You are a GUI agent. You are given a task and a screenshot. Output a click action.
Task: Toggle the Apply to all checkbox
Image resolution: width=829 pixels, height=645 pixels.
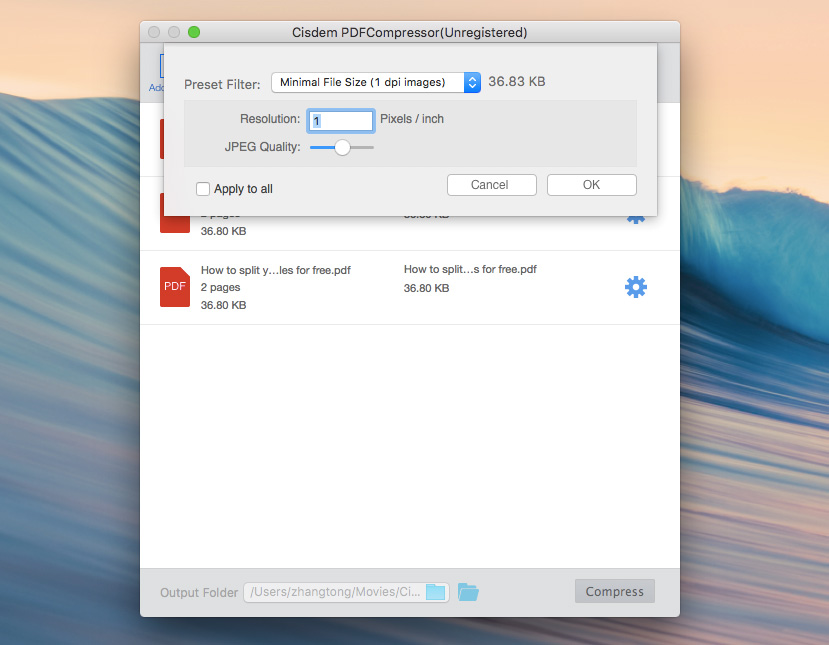click(x=202, y=189)
